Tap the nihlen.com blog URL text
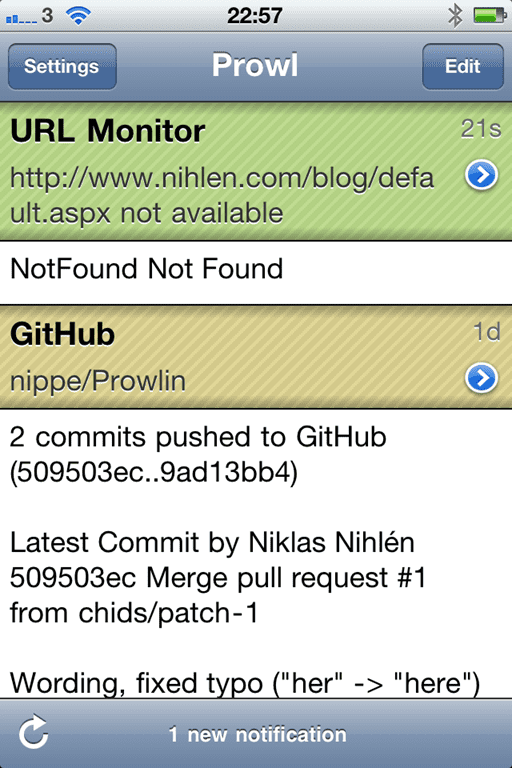This screenshot has width=512, height=768. (221, 195)
